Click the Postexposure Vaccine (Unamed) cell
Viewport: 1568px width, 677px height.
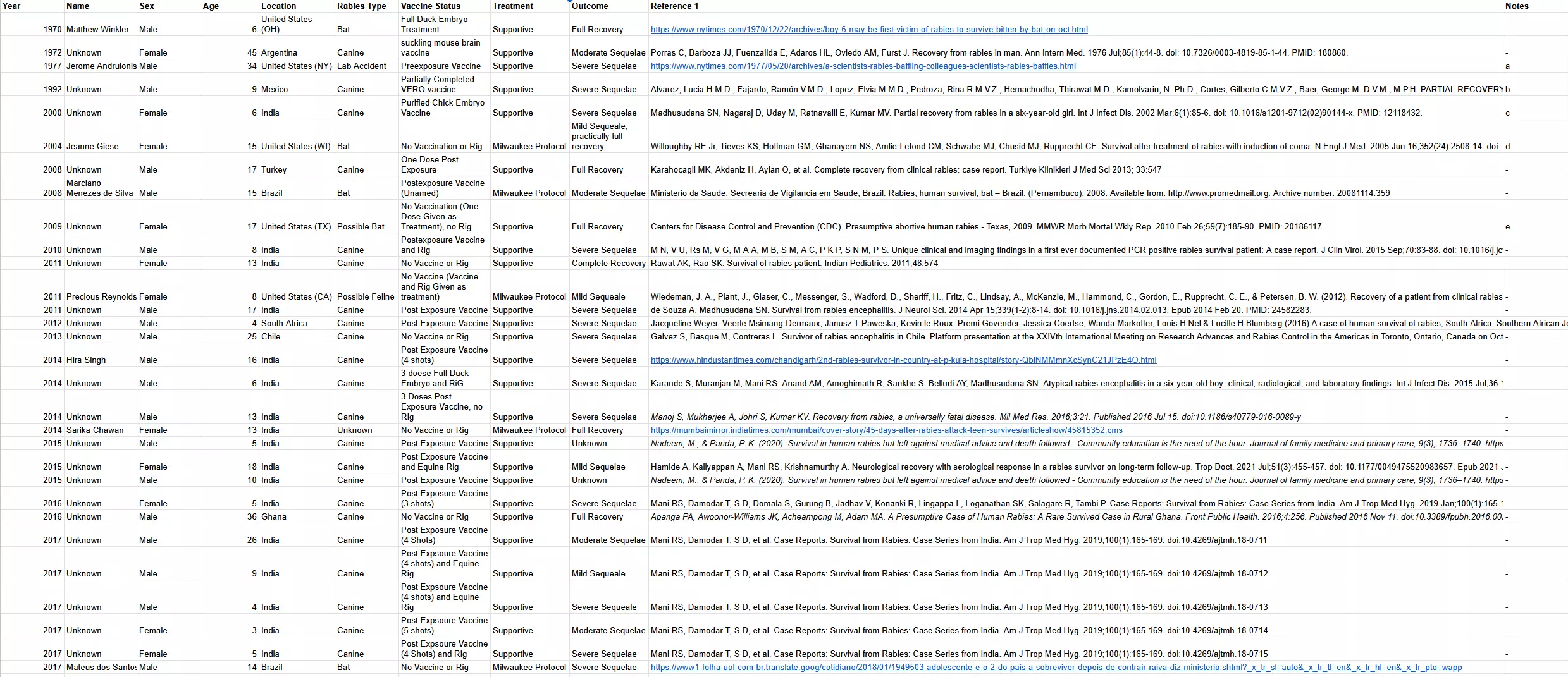tap(445, 188)
